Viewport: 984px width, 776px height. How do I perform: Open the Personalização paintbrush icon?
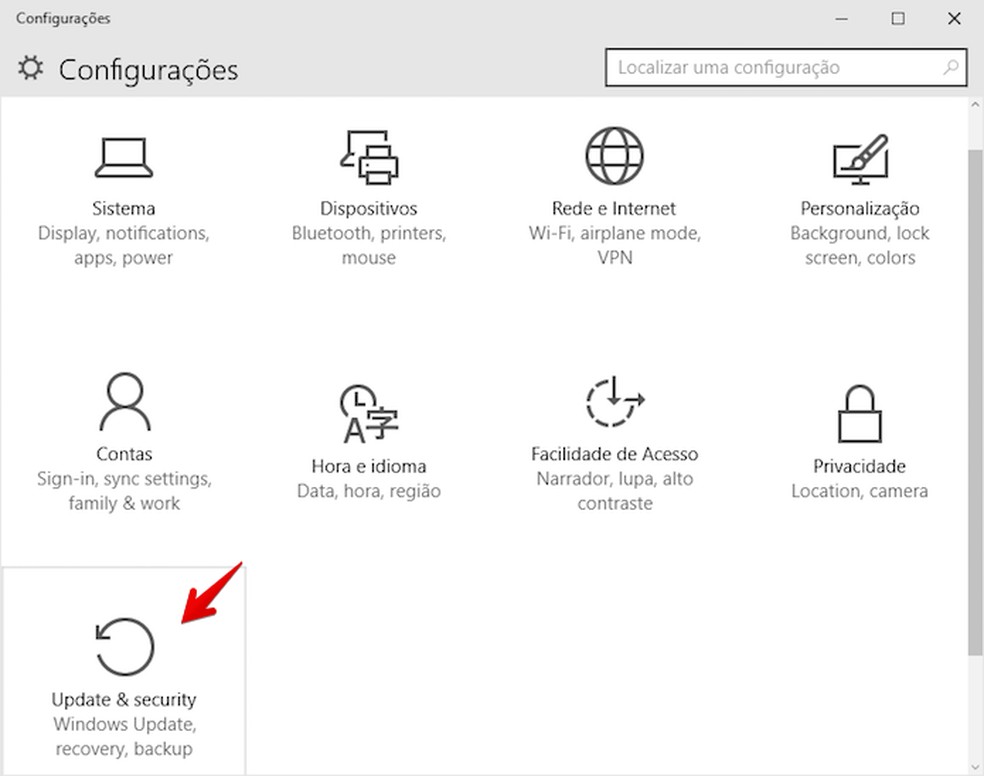860,159
